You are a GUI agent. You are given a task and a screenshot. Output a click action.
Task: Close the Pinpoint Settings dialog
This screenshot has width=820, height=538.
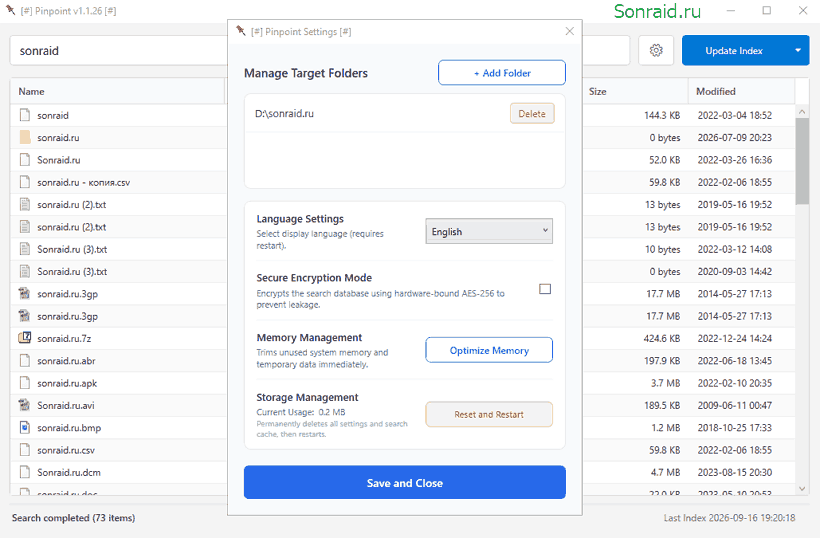click(570, 31)
